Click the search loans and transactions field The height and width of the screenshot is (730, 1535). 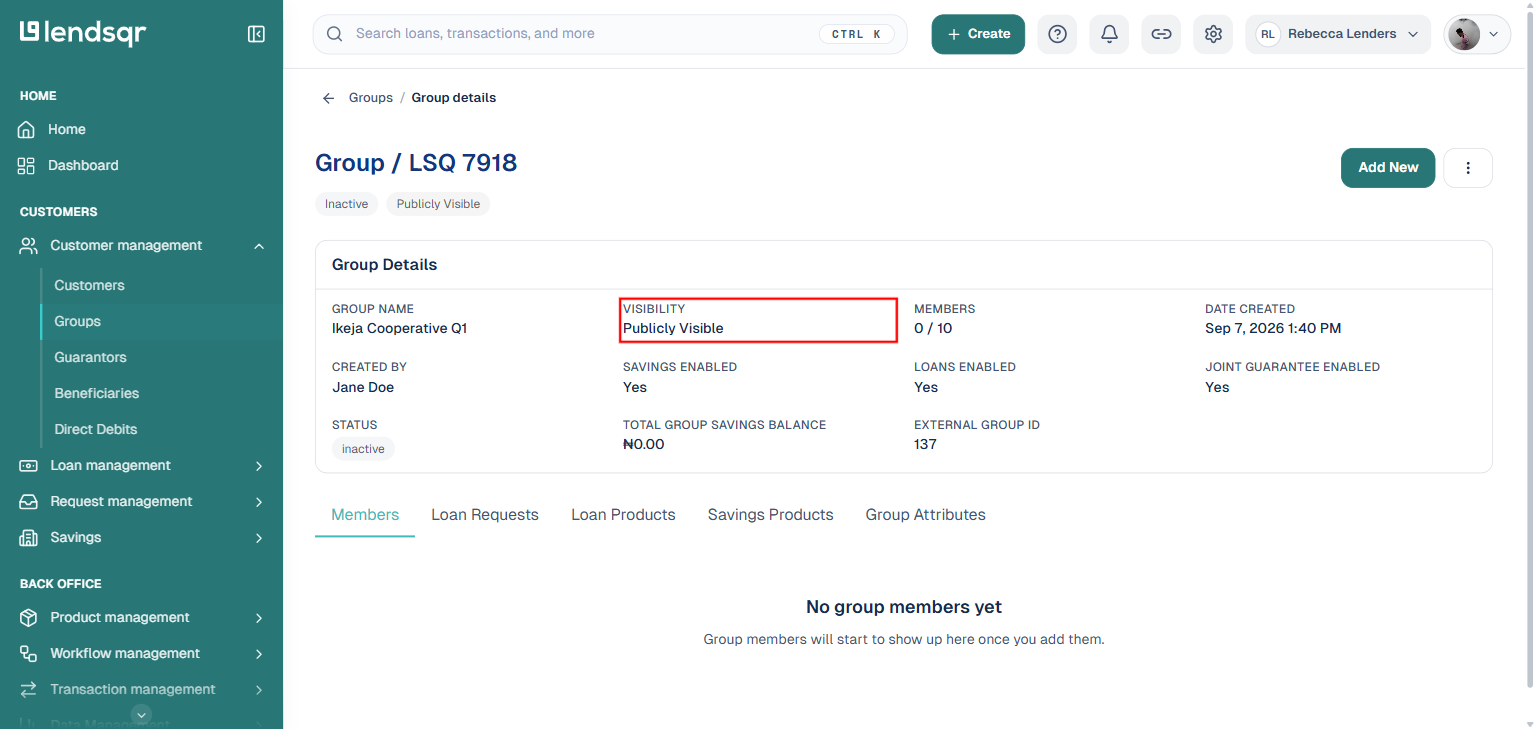pos(610,34)
